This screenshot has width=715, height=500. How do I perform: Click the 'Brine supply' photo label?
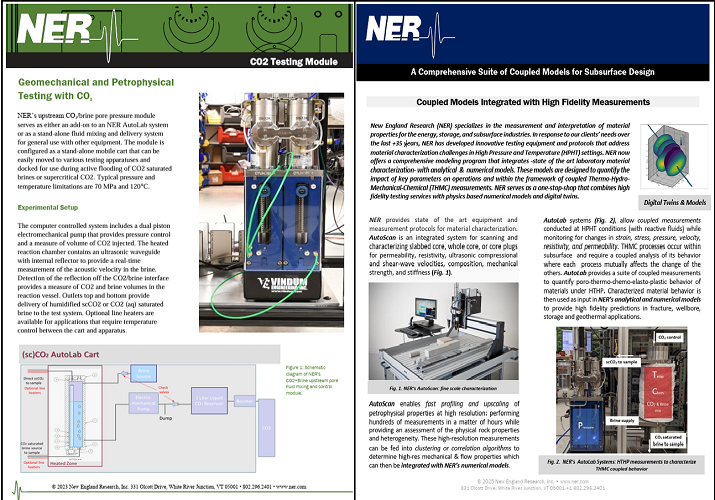pos(622,421)
